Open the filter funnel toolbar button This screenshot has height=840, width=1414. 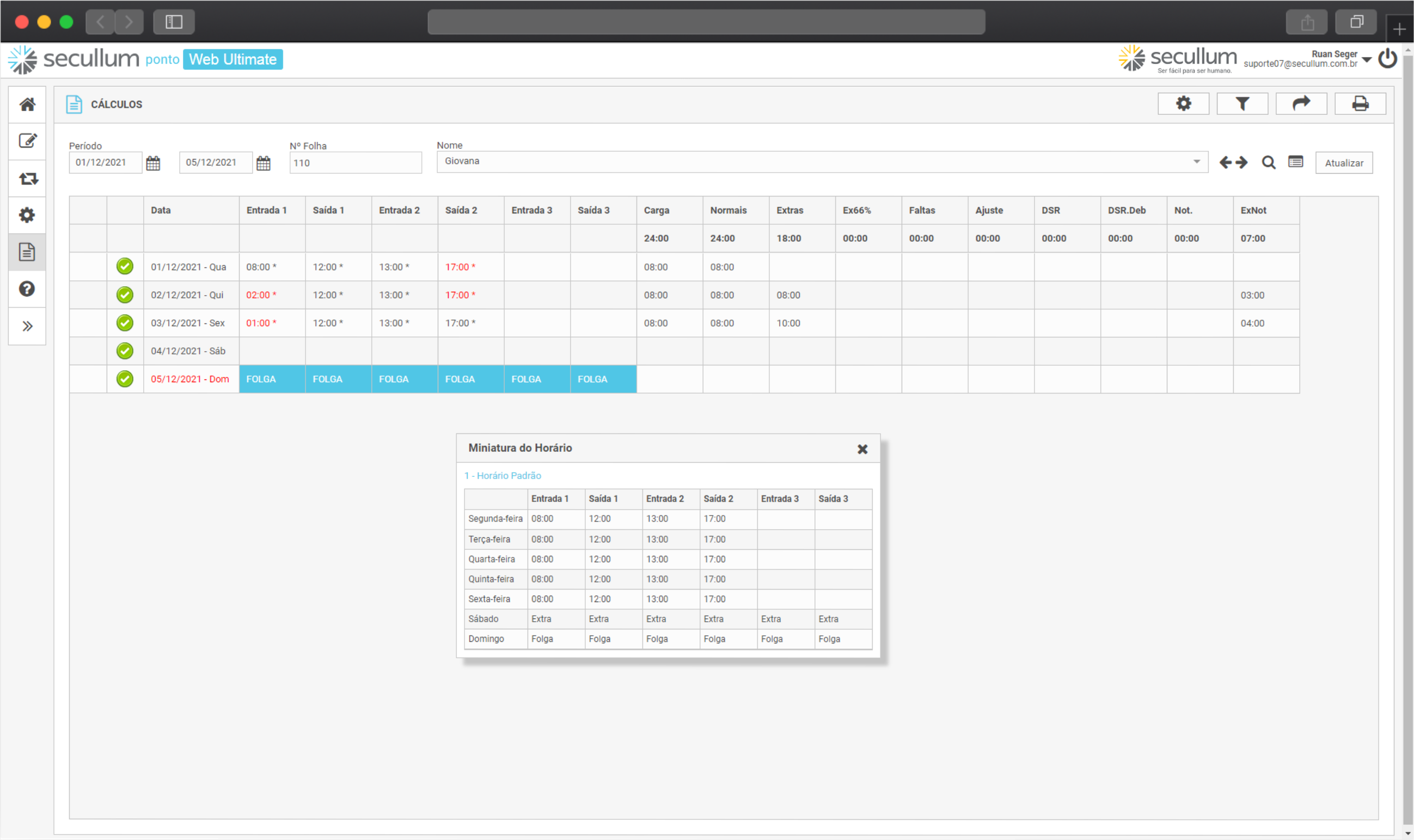coord(1242,104)
